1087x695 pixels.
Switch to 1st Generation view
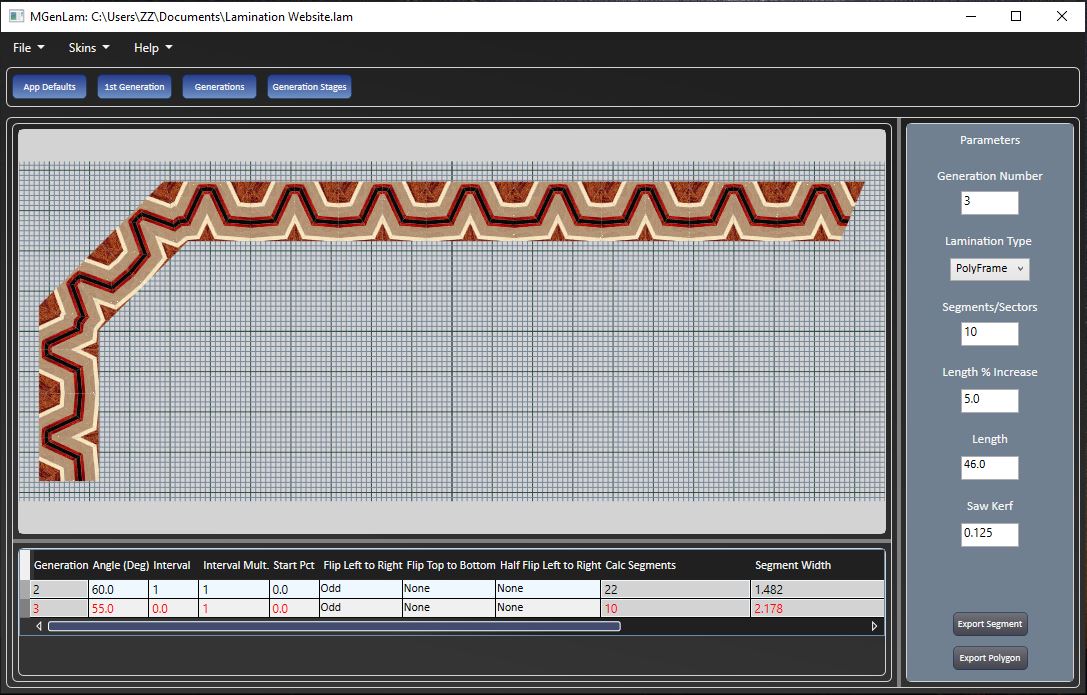134,87
